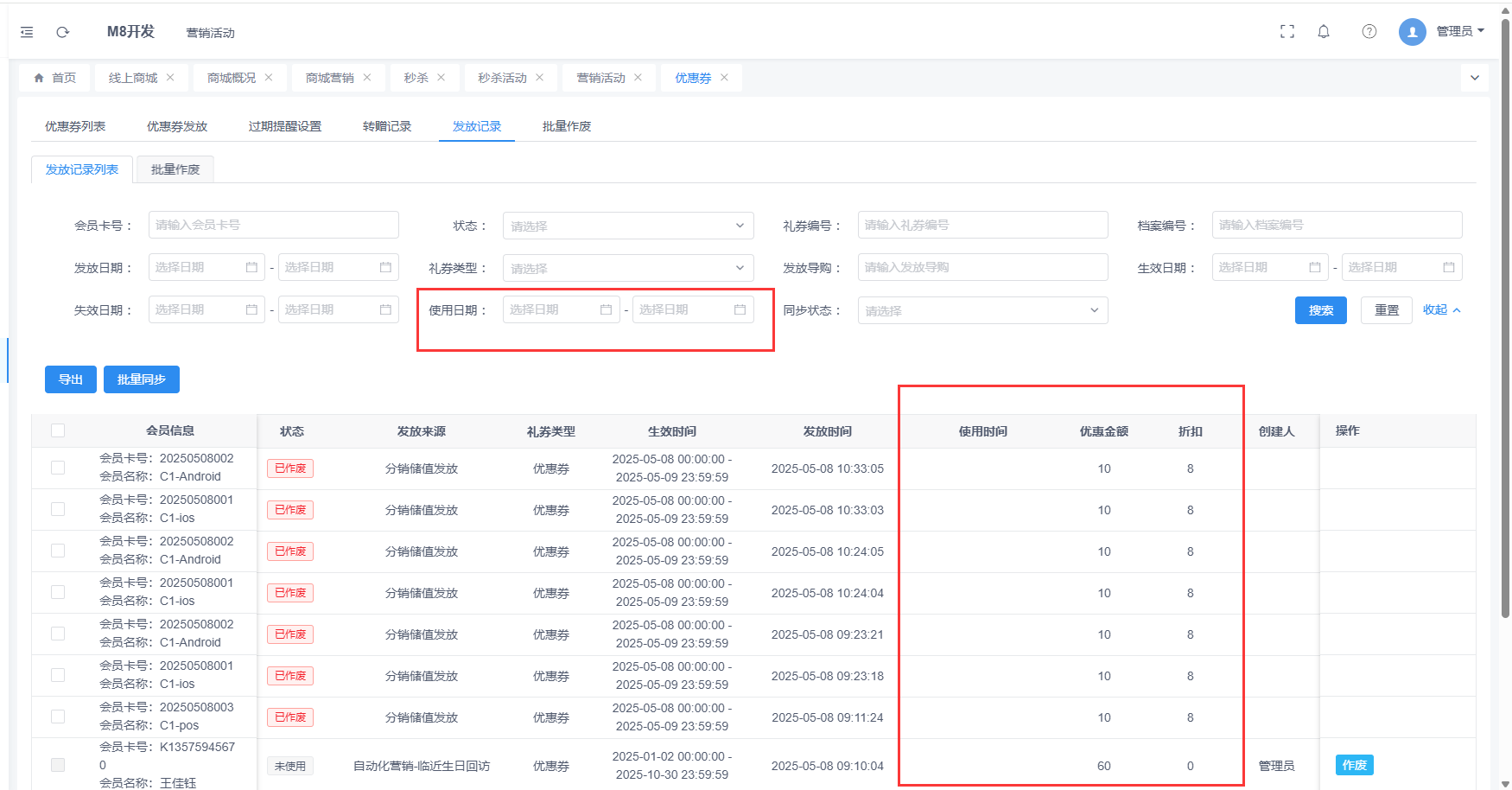1512x790 pixels.
Task: Open top-level 批量作废 tab
Action: pos(567,126)
